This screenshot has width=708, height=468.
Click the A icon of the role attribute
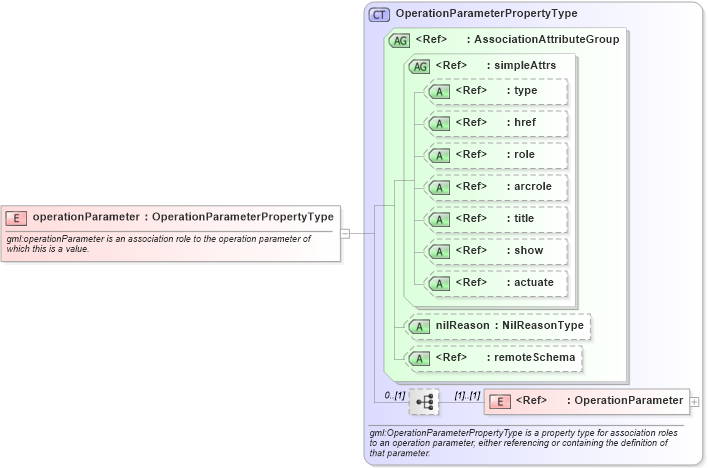click(439, 155)
